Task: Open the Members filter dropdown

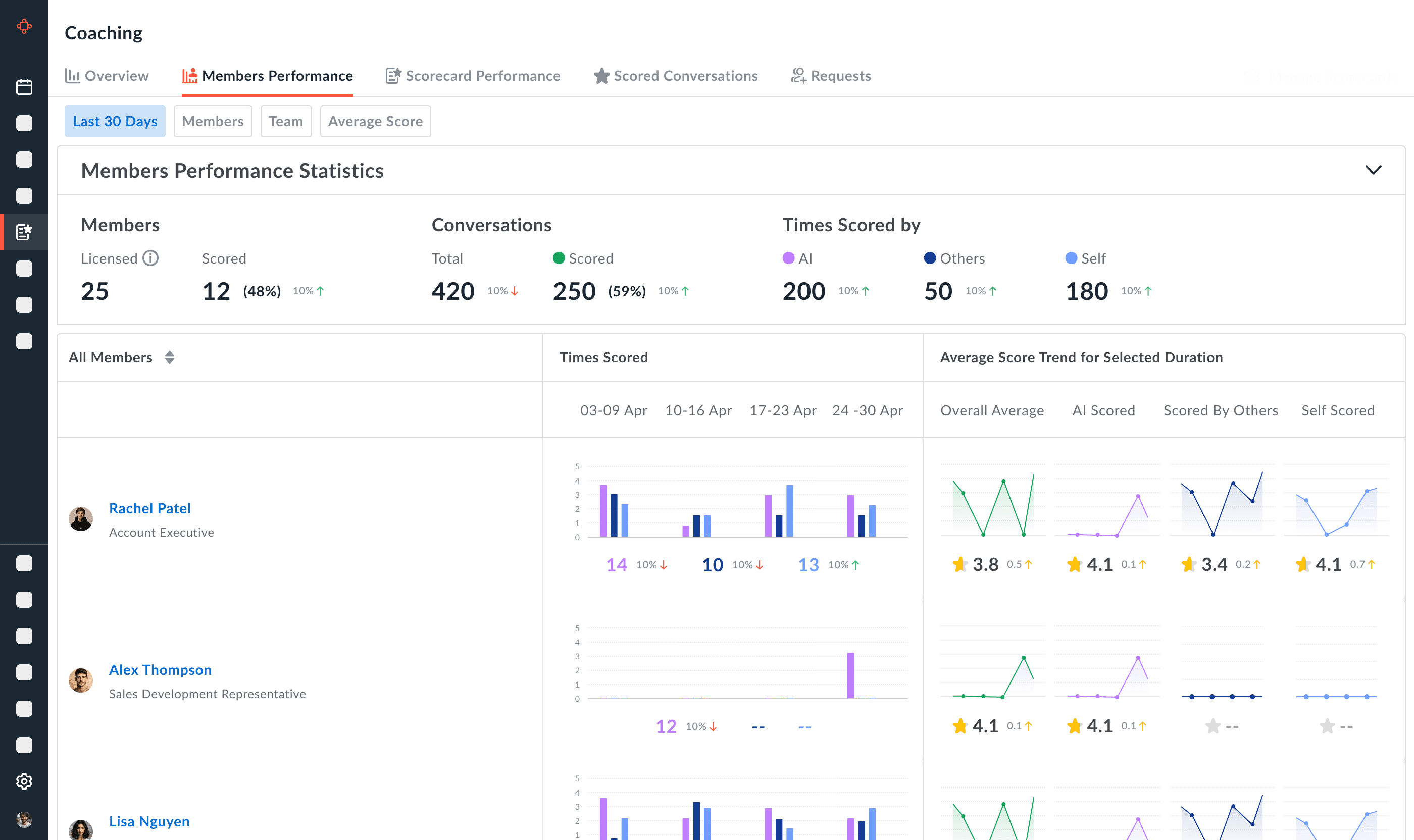Action: [x=213, y=121]
